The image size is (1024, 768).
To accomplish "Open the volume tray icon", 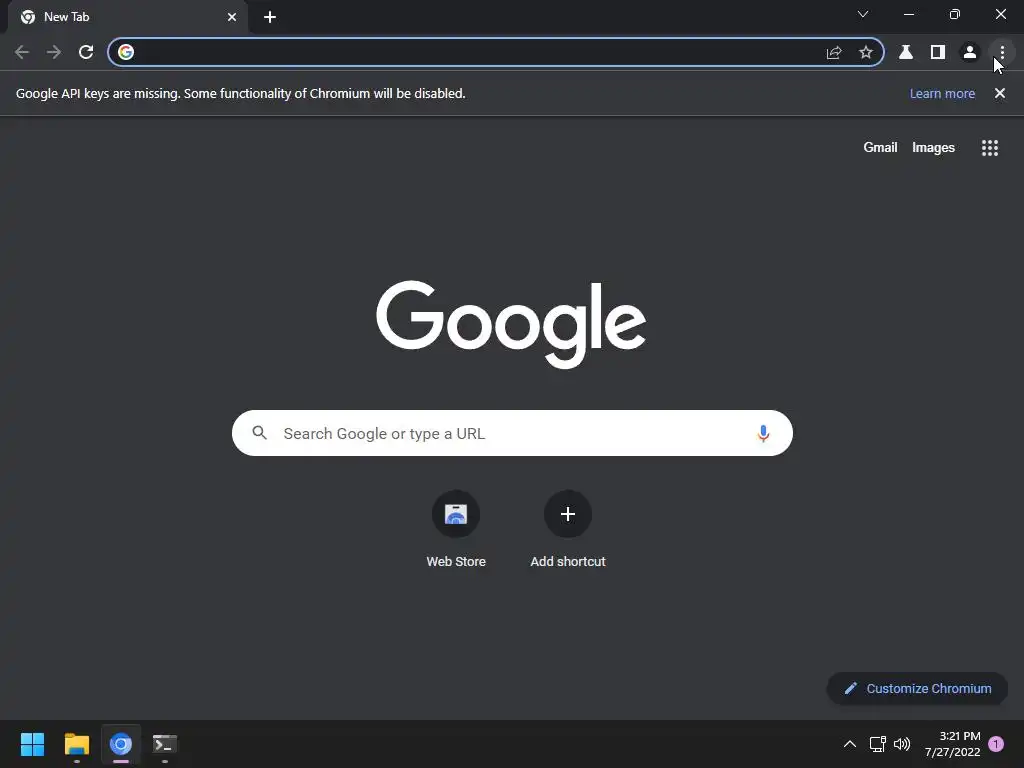I will click(x=902, y=744).
